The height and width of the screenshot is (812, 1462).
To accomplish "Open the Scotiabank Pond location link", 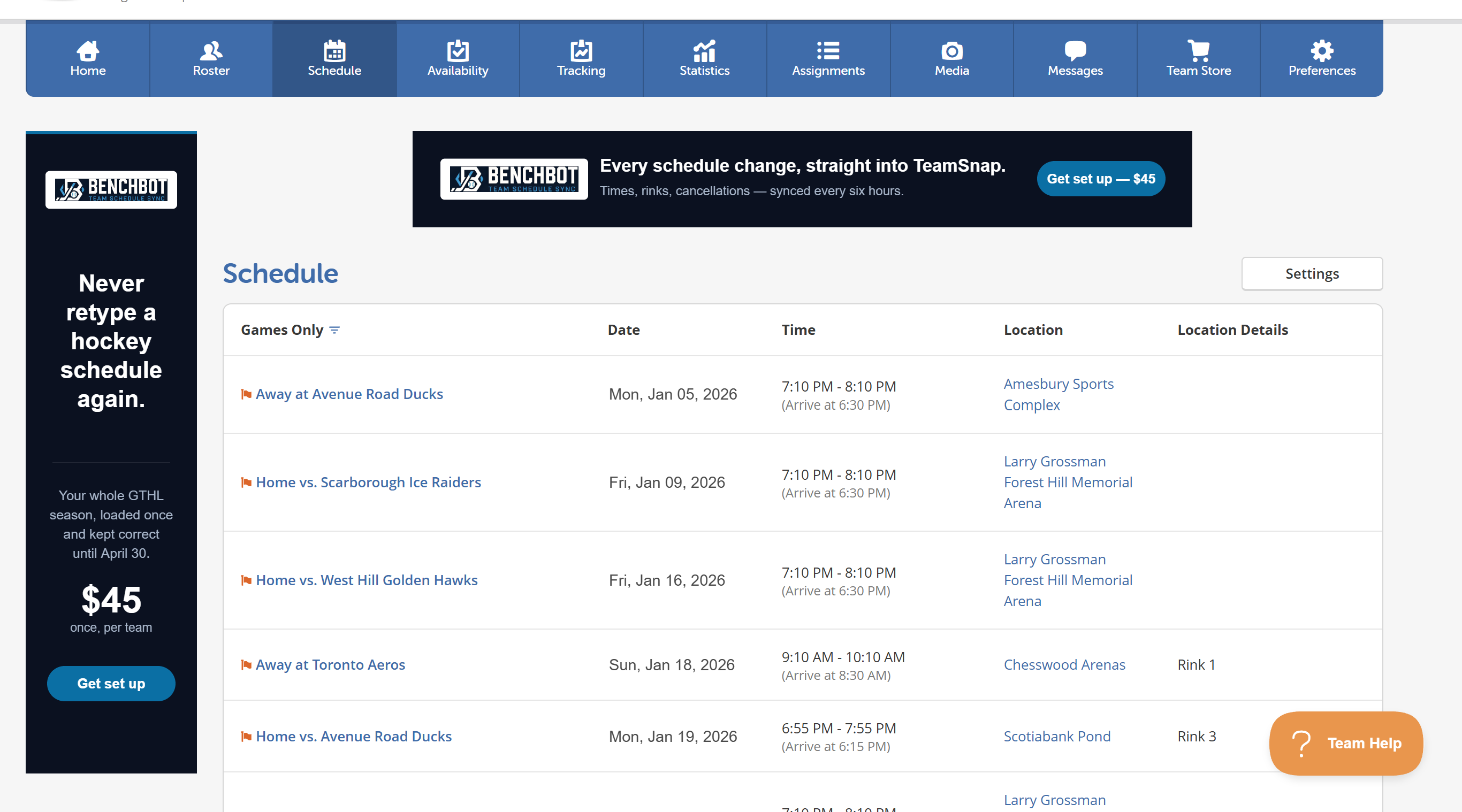I will 1057,736.
